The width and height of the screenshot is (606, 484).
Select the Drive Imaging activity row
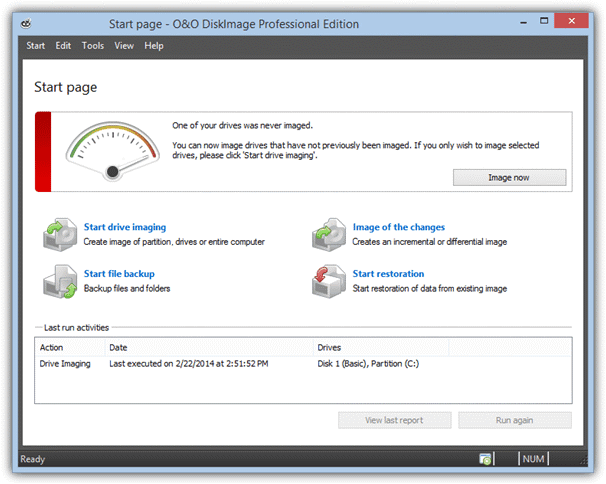(303, 364)
